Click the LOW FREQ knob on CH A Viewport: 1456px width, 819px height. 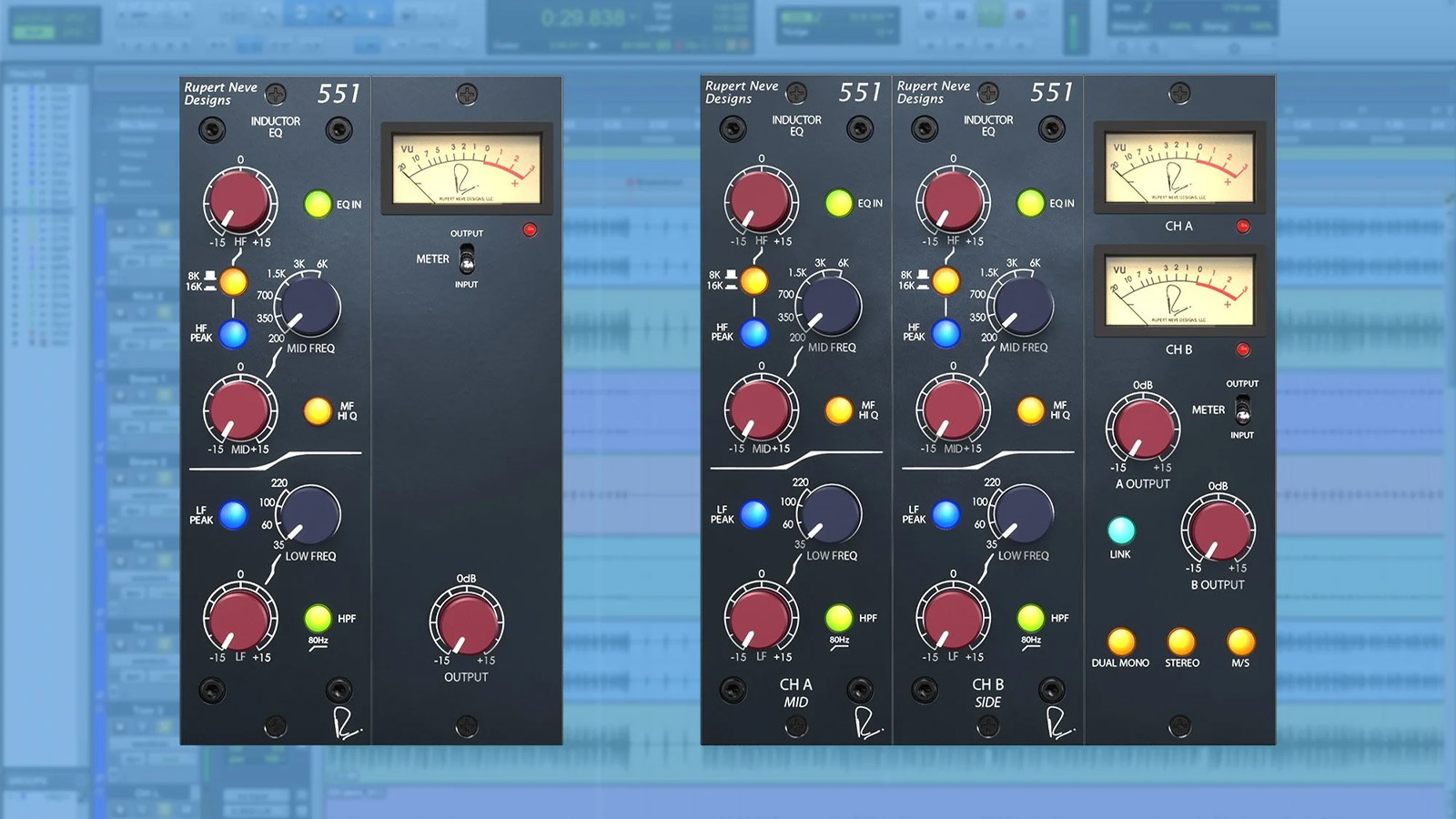(x=830, y=513)
